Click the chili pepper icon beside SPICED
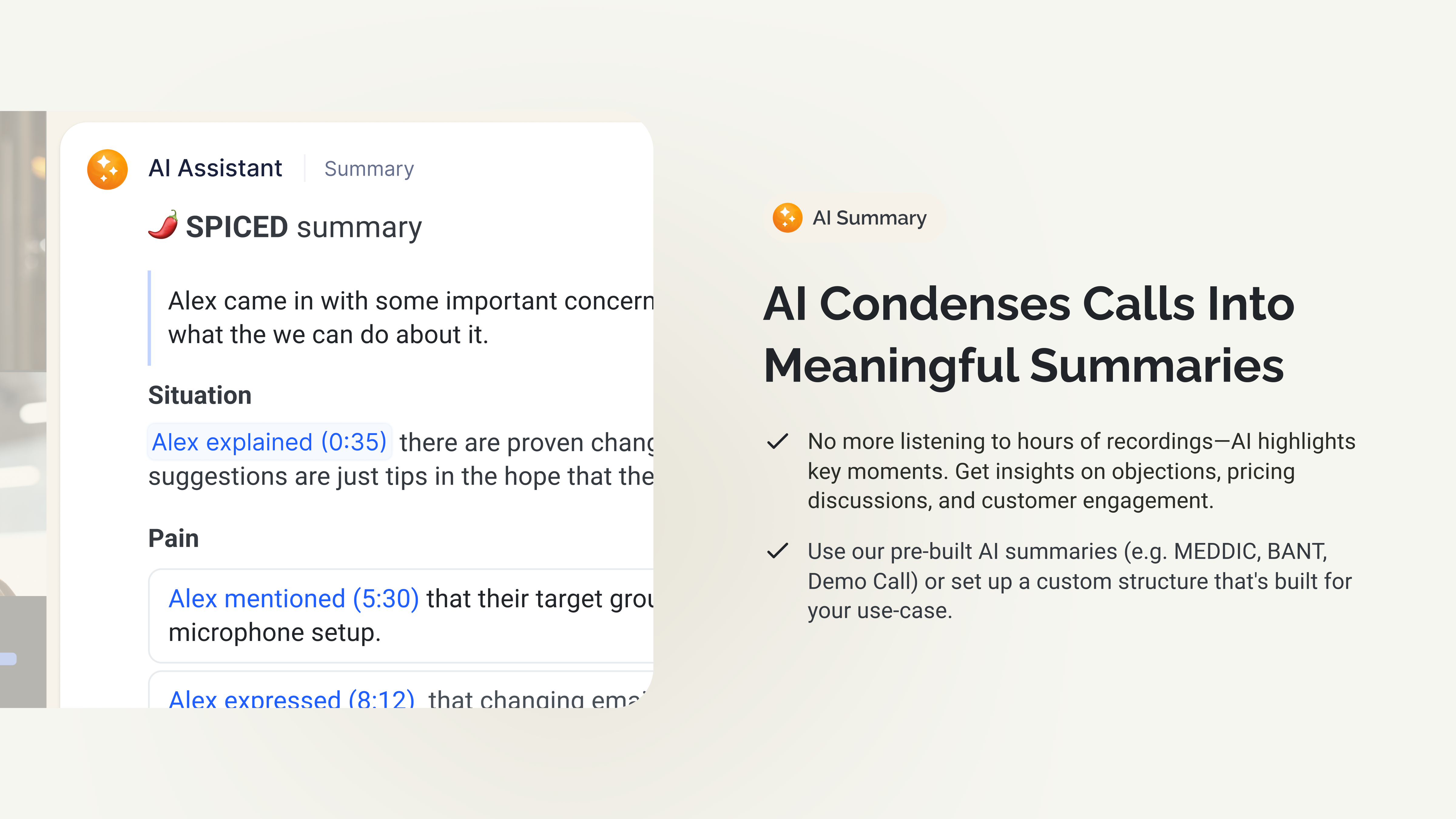Viewport: 1456px width, 819px height. pos(163,225)
